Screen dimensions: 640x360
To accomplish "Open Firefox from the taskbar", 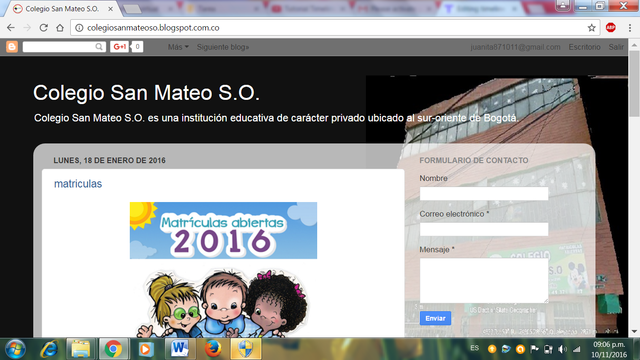I will pyautogui.click(x=213, y=349).
